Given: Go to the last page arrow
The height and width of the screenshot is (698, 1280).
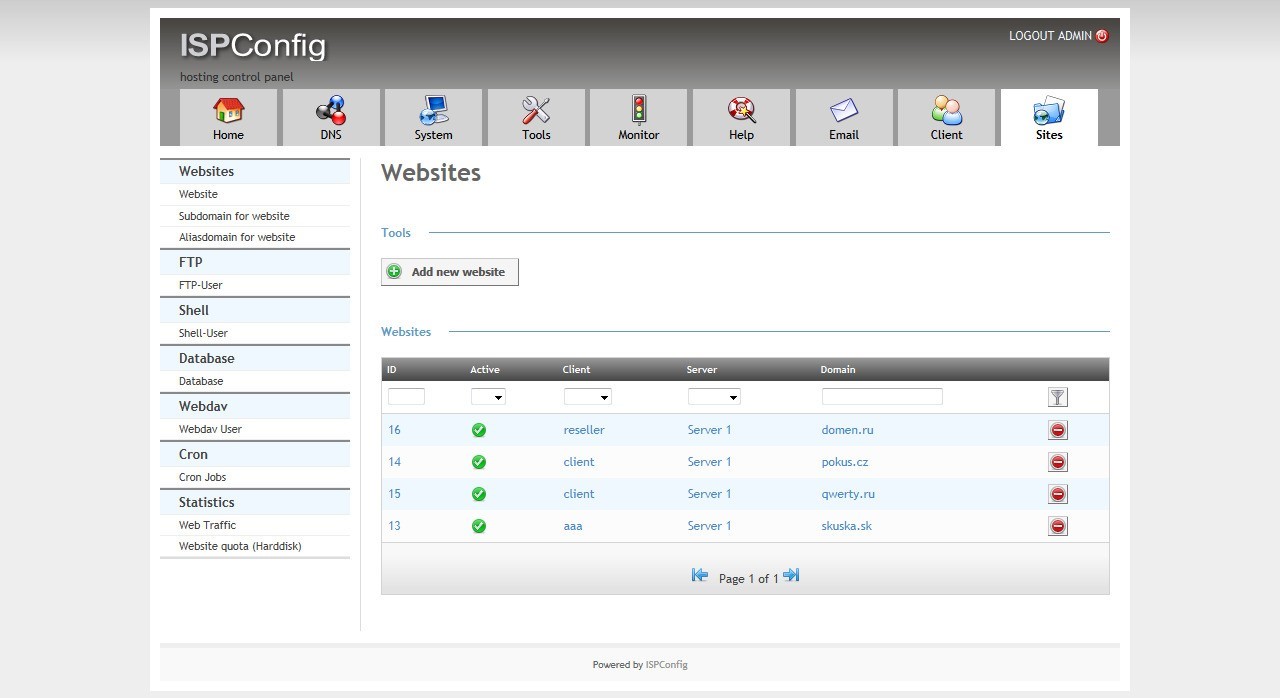Looking at the screenshot, I should pyautogui.click(x=791, y=575).
